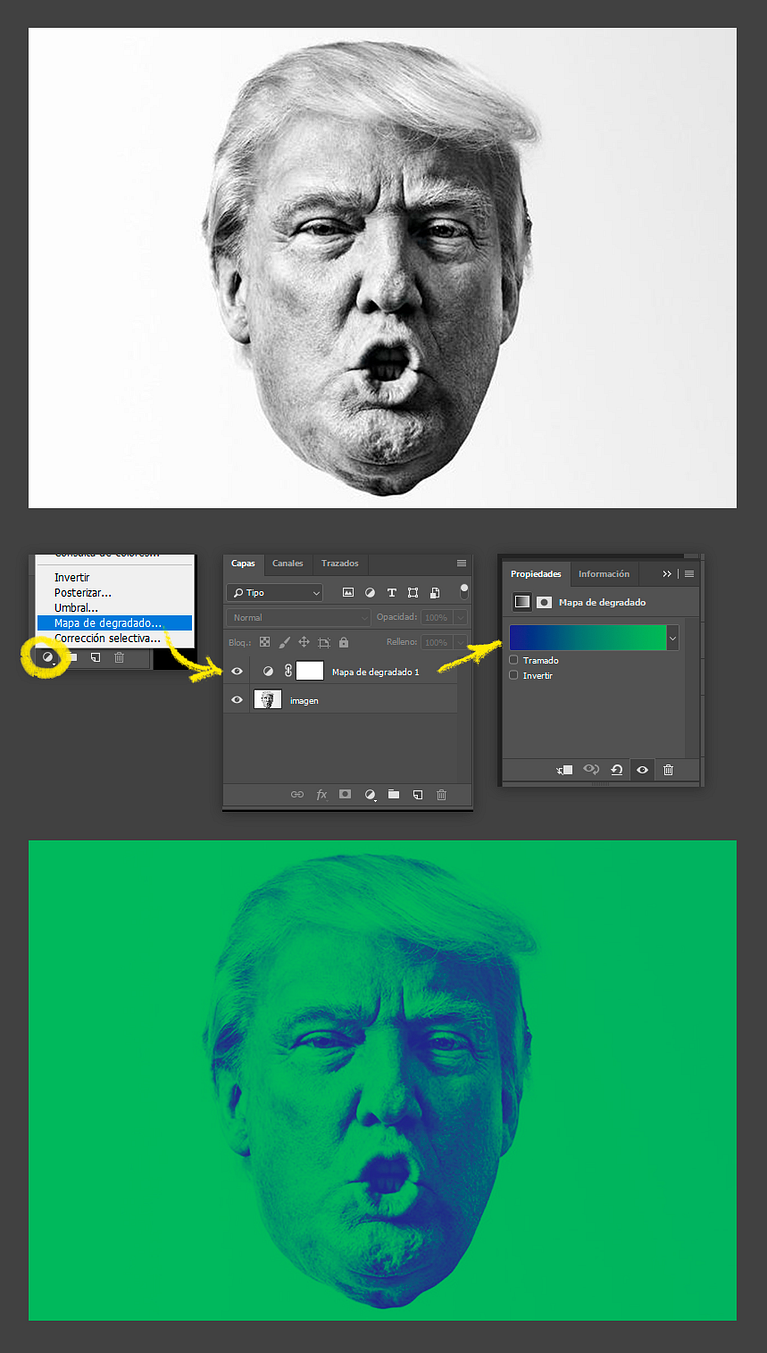The width and height of the screenshot is (767, 1353).
Task: Select Invertir in the adjustment menu
Action: (72, 577)
